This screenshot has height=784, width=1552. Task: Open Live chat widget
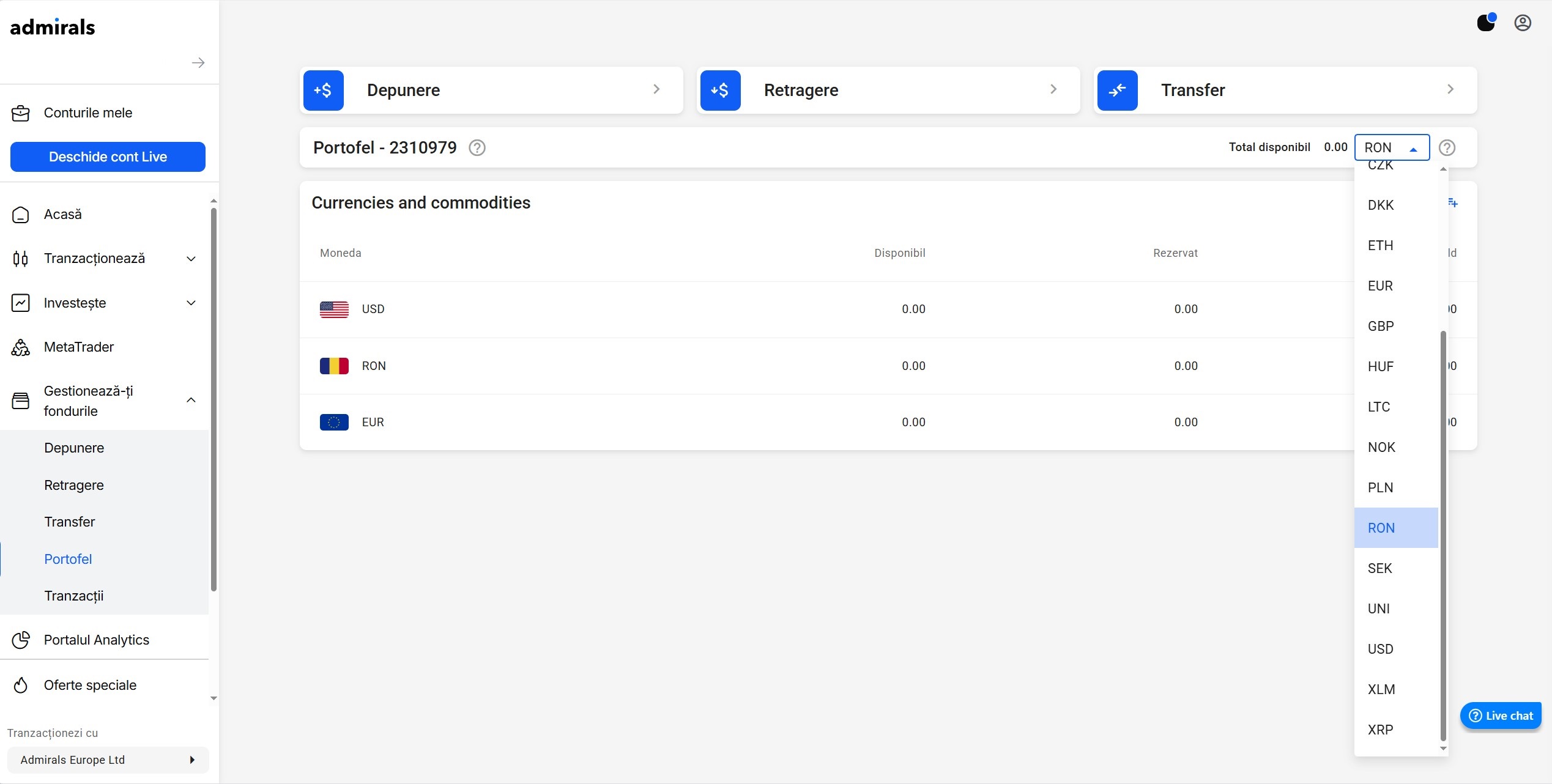click(1501, 716)
